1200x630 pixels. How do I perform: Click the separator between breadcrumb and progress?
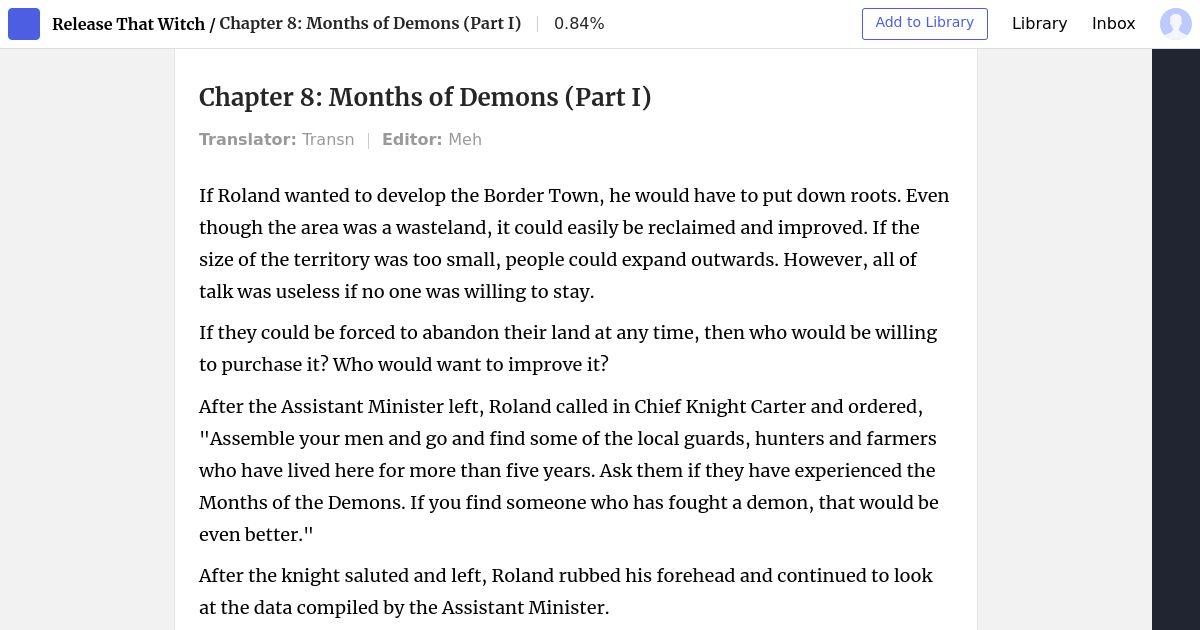tap(538, 23)
